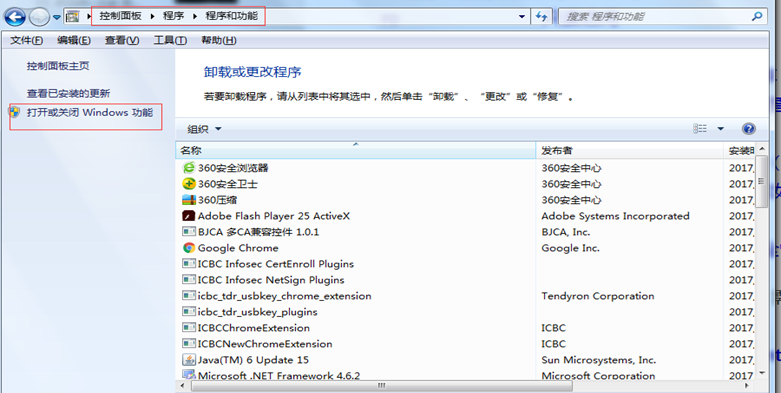Click the 360安全卫士 icon
Screen dimensions: 781x393
tap(189, 184)
